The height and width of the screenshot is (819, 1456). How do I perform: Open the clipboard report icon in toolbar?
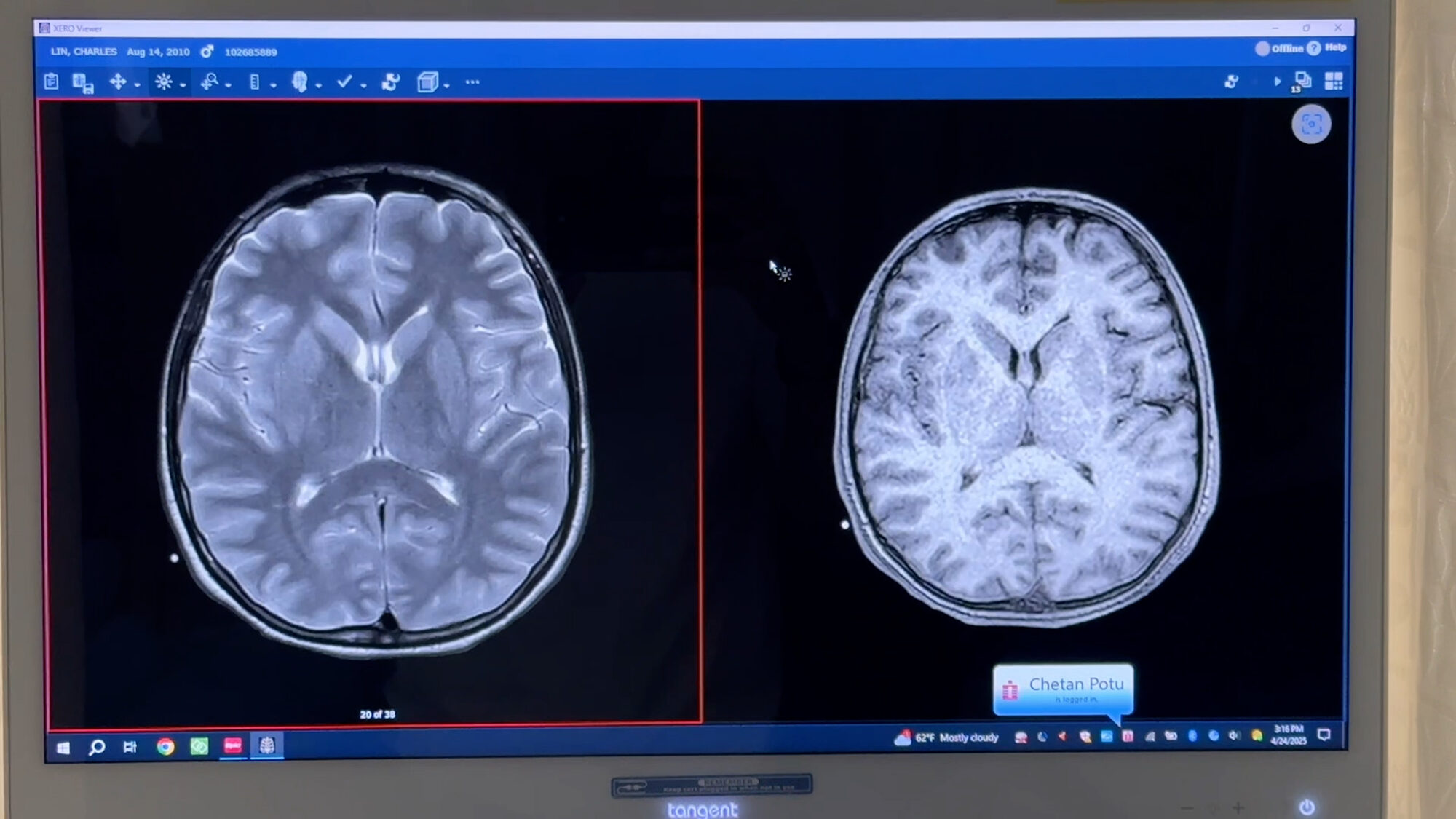(x=51, y=82)
